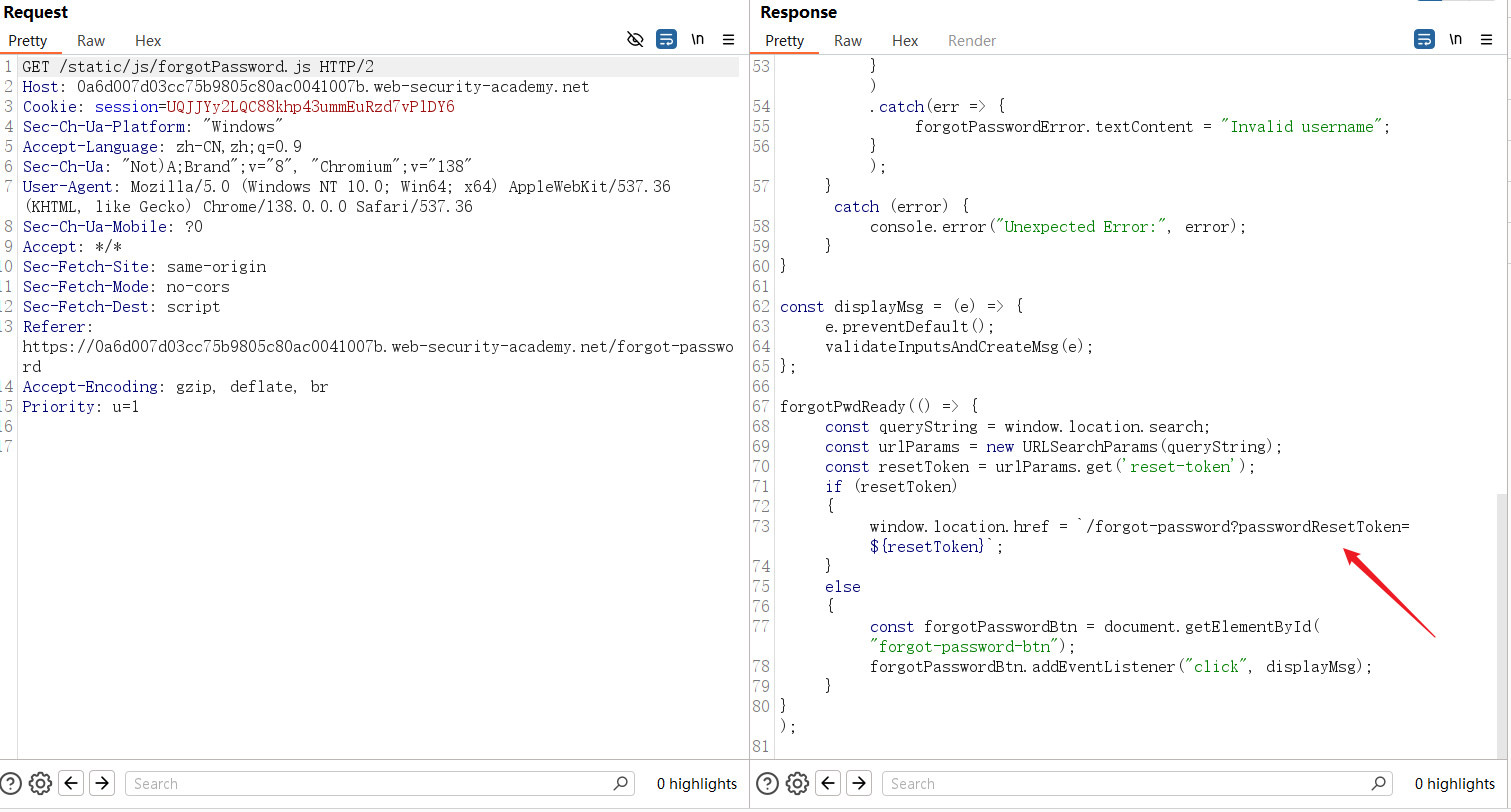Image resolution: width=1511 pixels, height=812 pixels.
Task: Click the Response vertical scrollbar
Action: click(1502, 626)
